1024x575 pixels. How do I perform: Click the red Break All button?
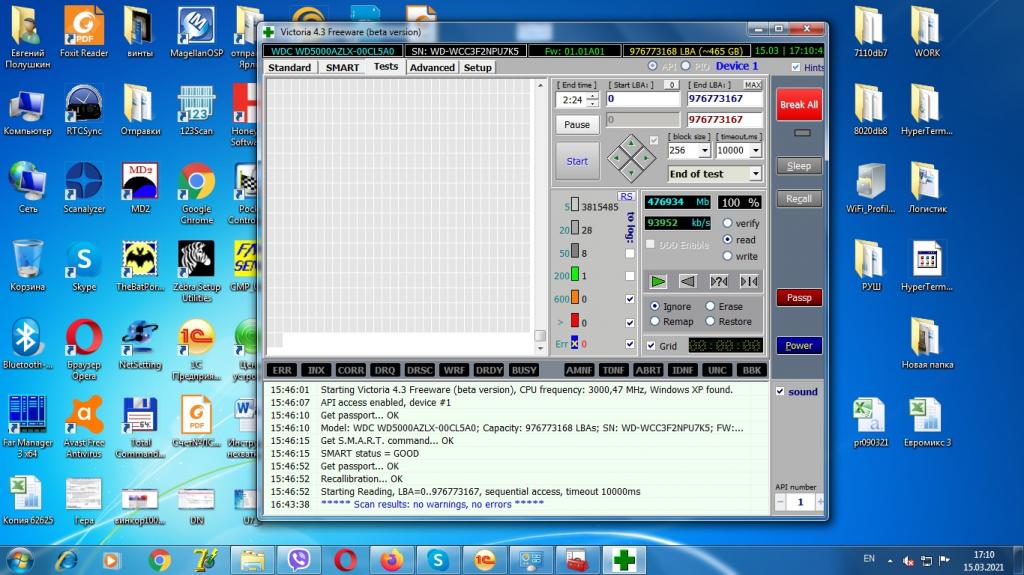point(799,105)
